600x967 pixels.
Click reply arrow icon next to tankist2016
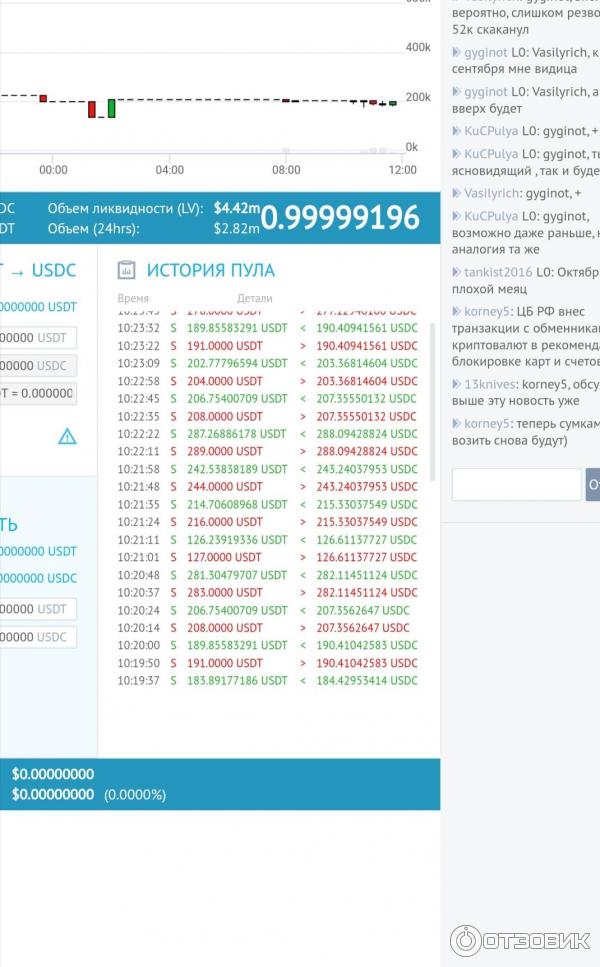pos(457,272)
